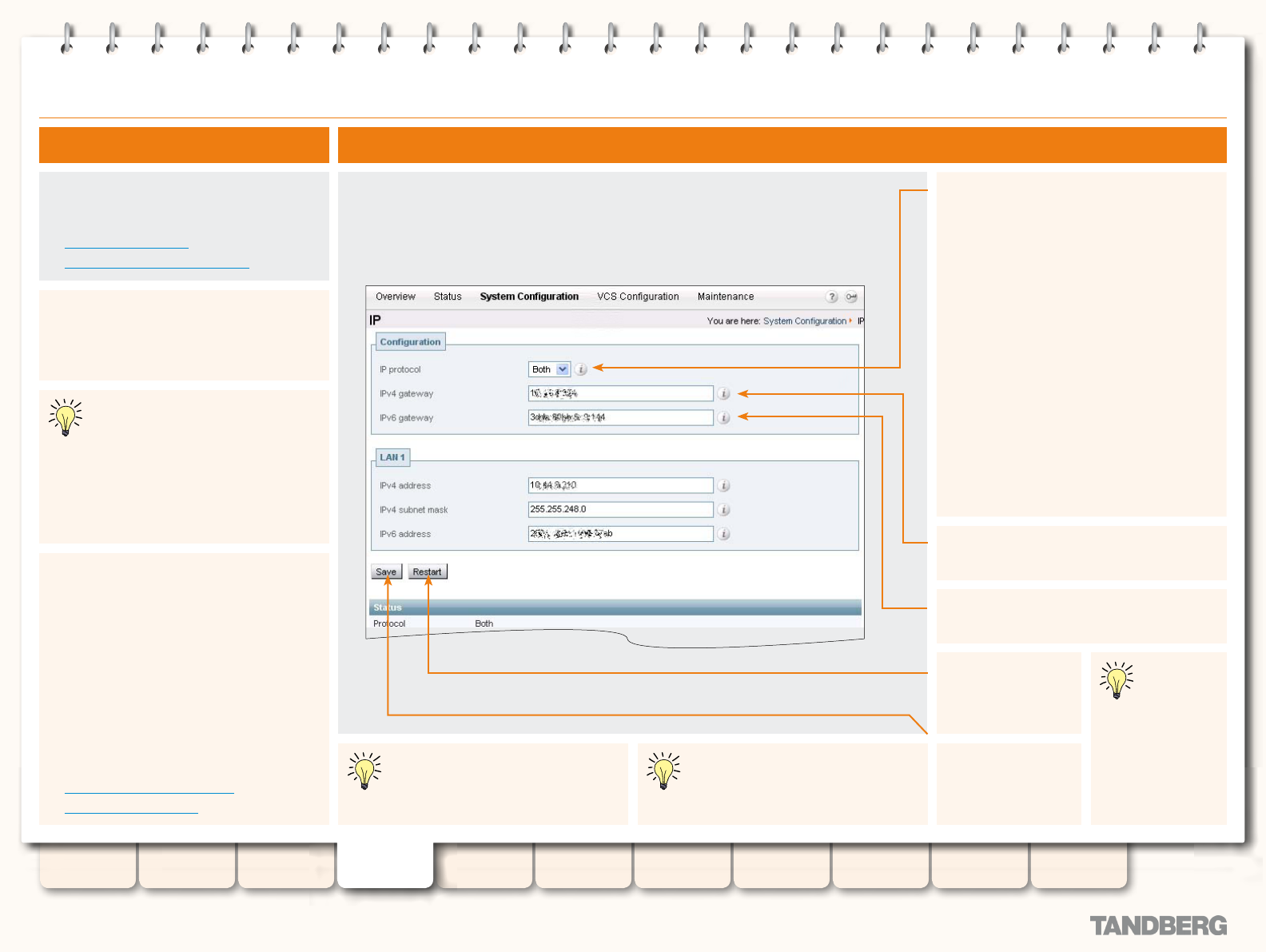Open the help question mark icon
1266x952 pixels.
point(832,297)
